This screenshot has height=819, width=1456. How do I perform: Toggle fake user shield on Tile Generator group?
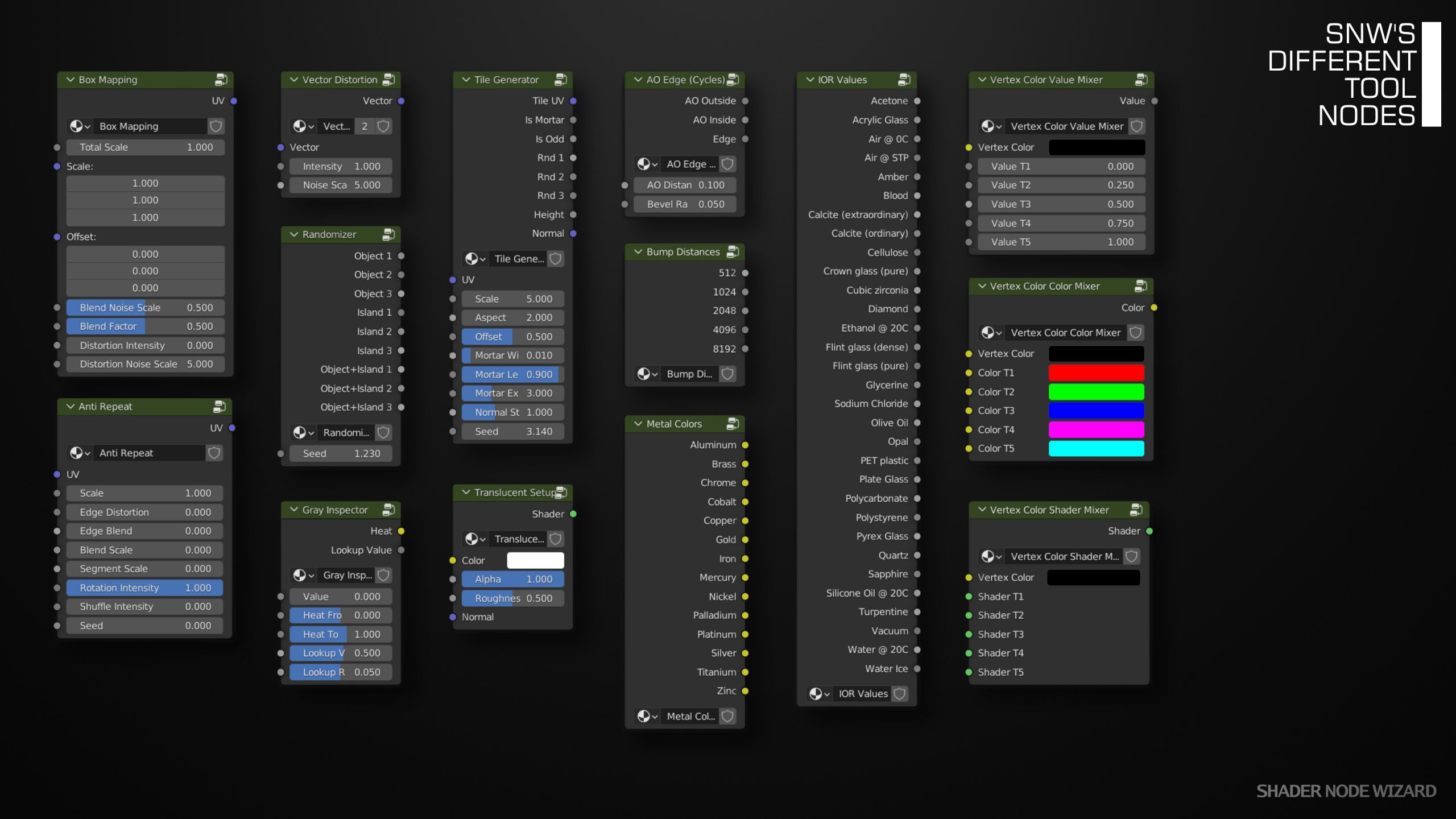(556, 259)
